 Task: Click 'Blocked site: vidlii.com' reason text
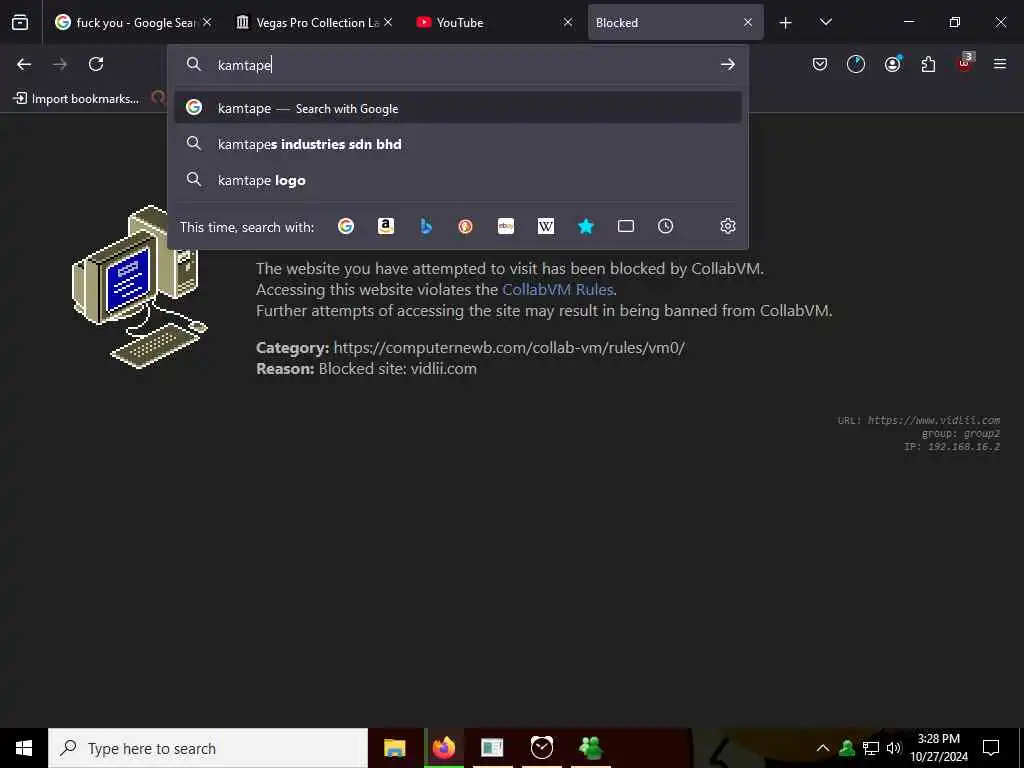397,368
